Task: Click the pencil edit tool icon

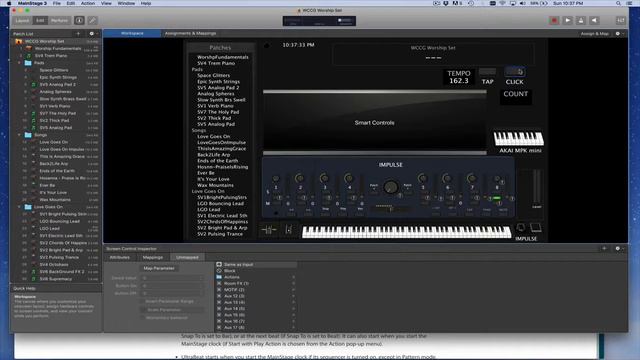Action: click(x=92, y=20)
